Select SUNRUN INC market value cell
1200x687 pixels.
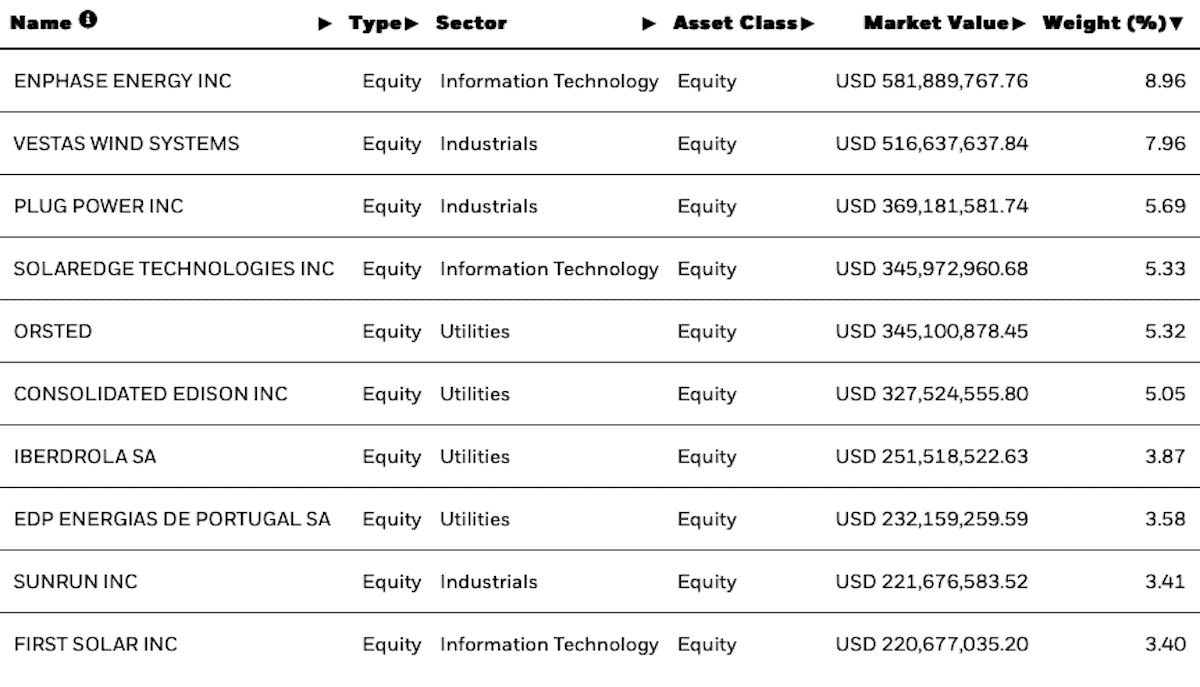click(x=931, y=582)
